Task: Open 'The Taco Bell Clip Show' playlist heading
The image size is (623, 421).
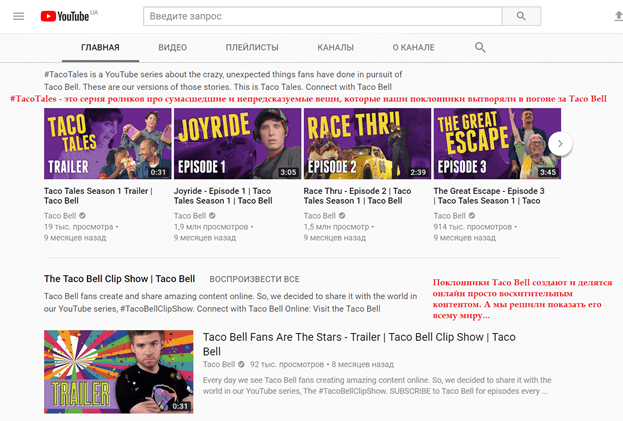Action: pos(120,279)
